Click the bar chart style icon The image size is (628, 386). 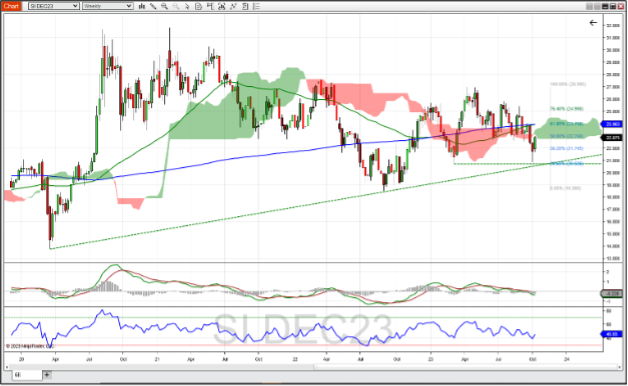tap(142, 6)
